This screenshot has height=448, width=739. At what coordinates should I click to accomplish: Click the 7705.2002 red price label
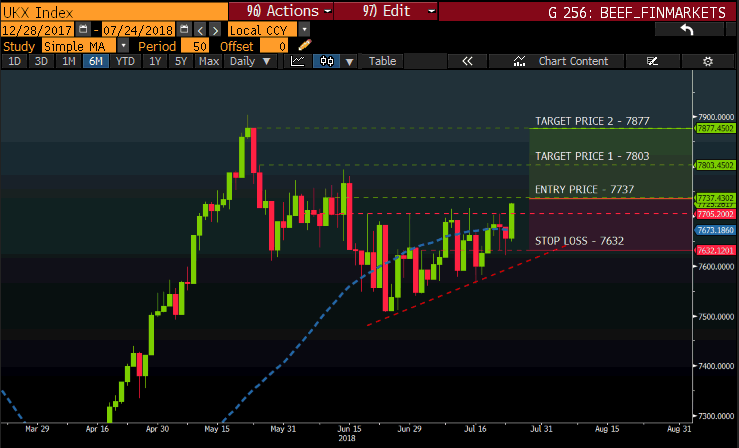pyautogui.click(x=715, y=214)
